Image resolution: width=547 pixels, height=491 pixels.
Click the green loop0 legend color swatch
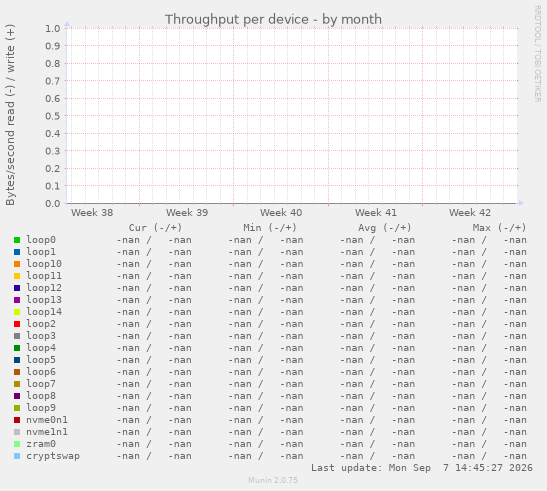click(x=17, y=240)
